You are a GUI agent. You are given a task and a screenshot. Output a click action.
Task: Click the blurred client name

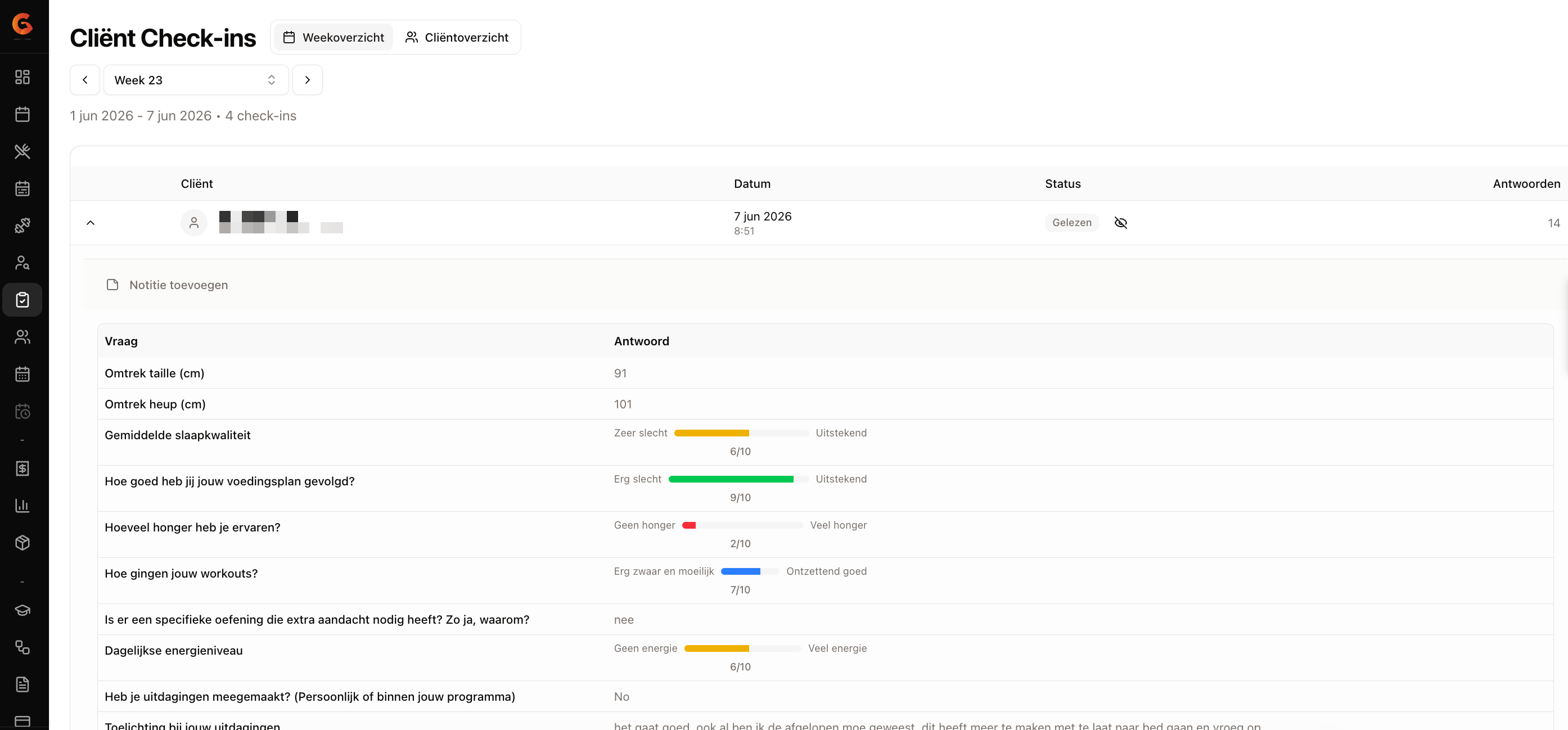[x=281, y=222]
